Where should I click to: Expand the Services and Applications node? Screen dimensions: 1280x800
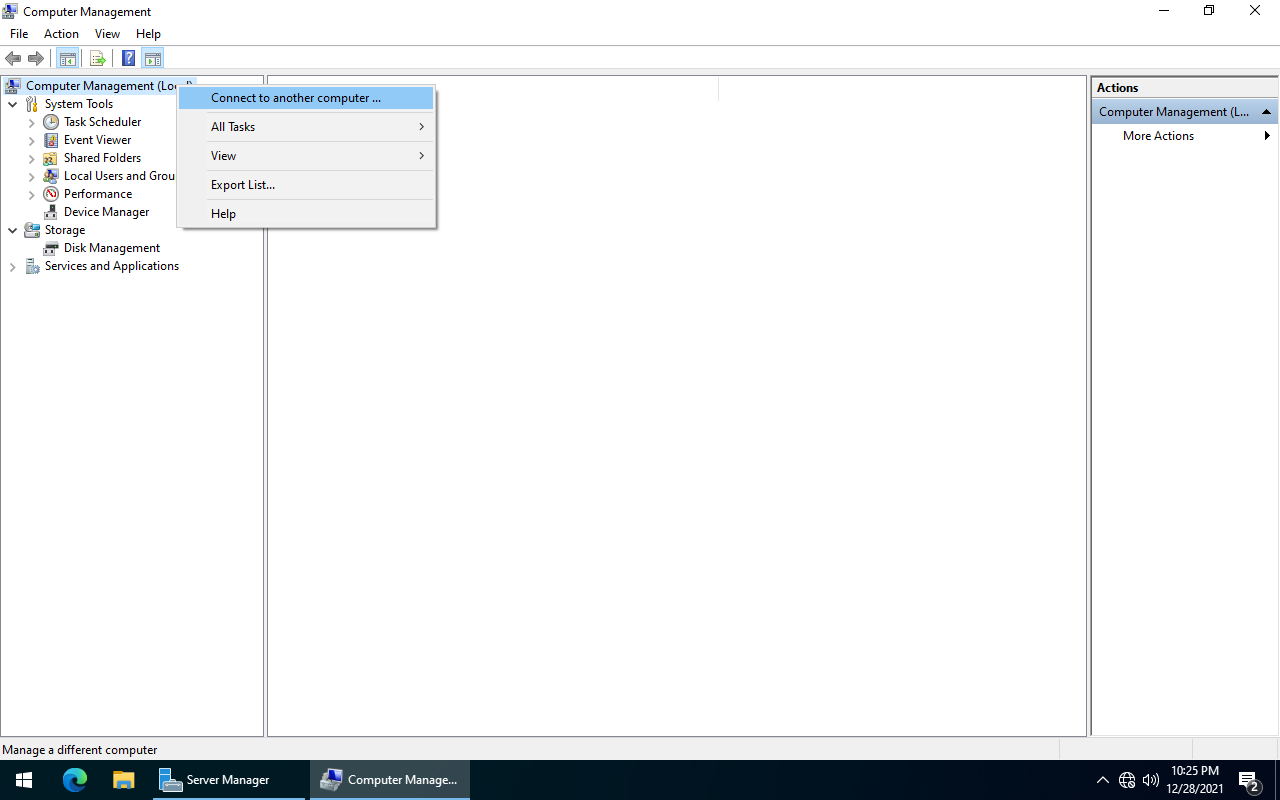(12, 267)
